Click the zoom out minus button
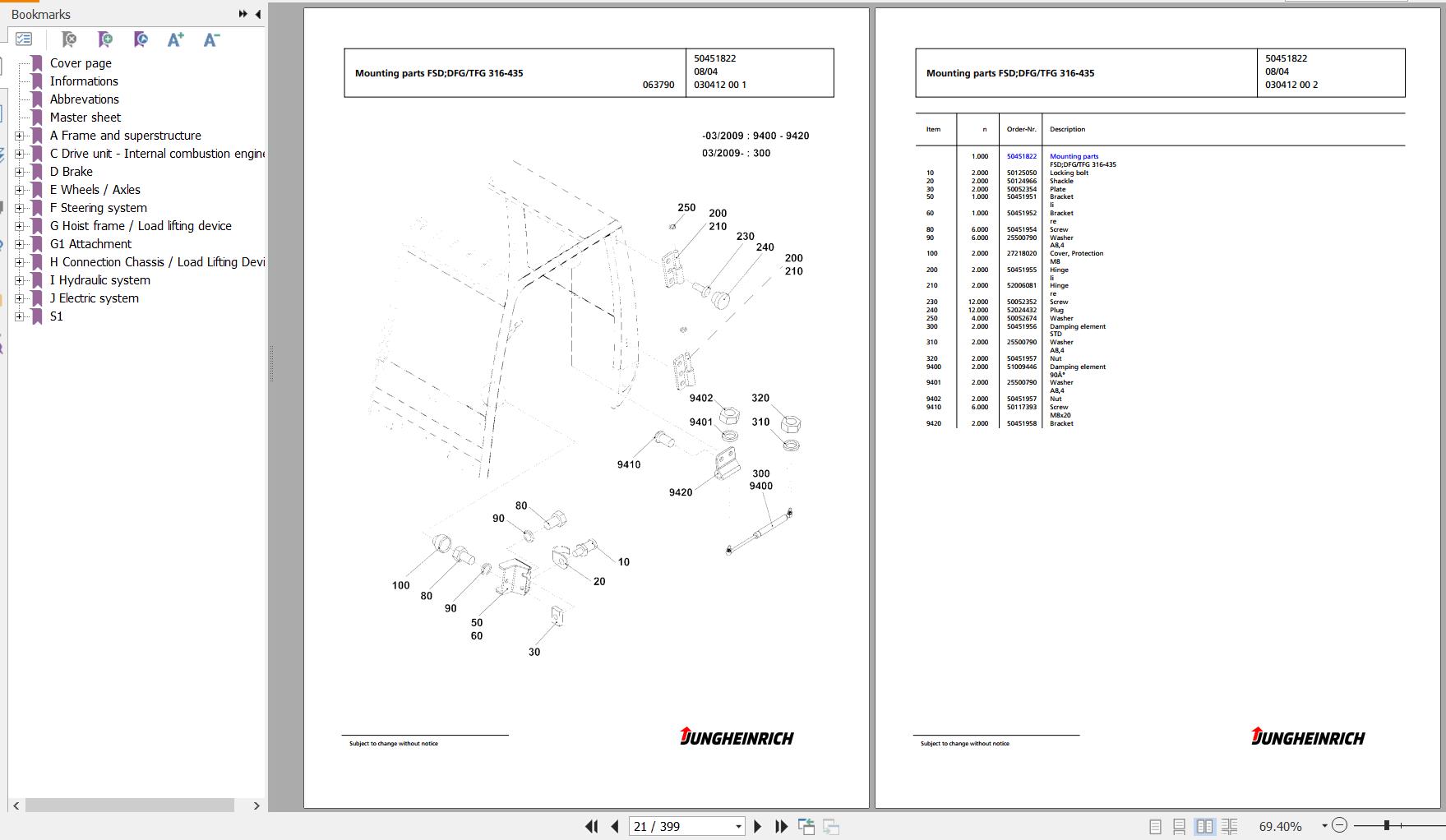The width and height of the screenshot is (1446, 840). coord(1340,825)
